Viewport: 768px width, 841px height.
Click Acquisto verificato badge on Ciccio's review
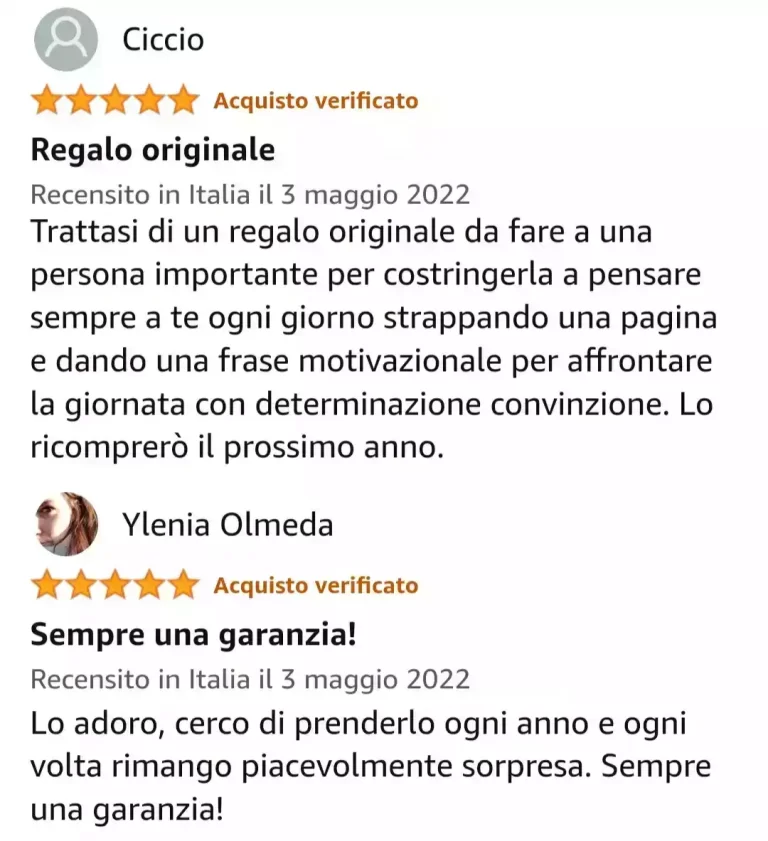pos(316,101)
